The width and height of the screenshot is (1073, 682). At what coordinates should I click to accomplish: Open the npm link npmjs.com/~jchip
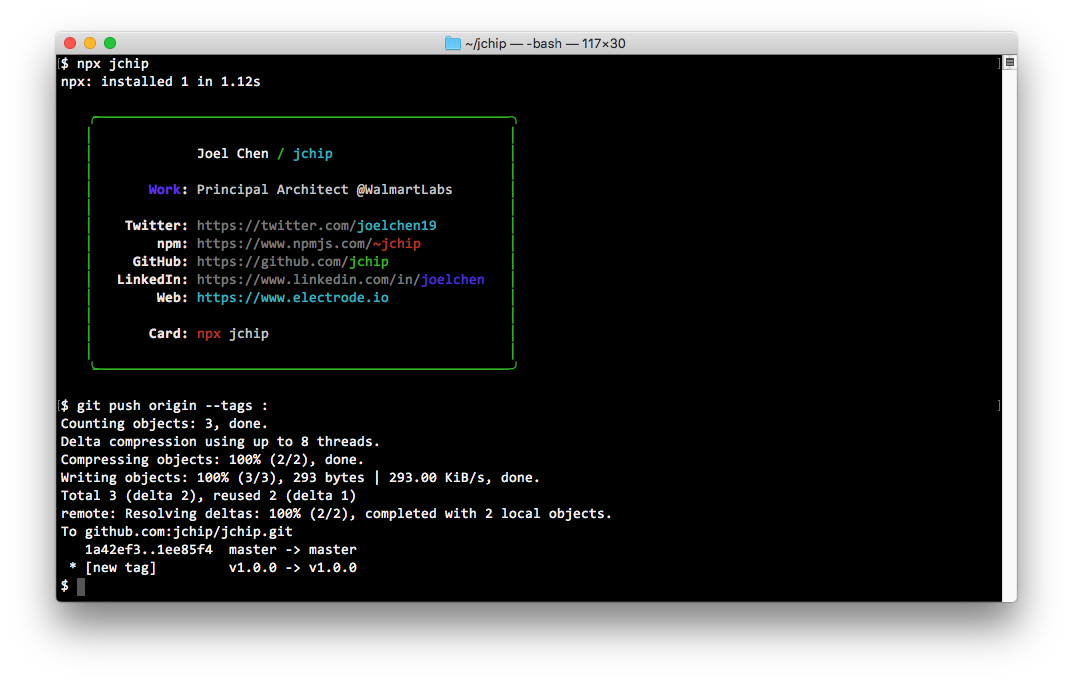tap(309, 244)
